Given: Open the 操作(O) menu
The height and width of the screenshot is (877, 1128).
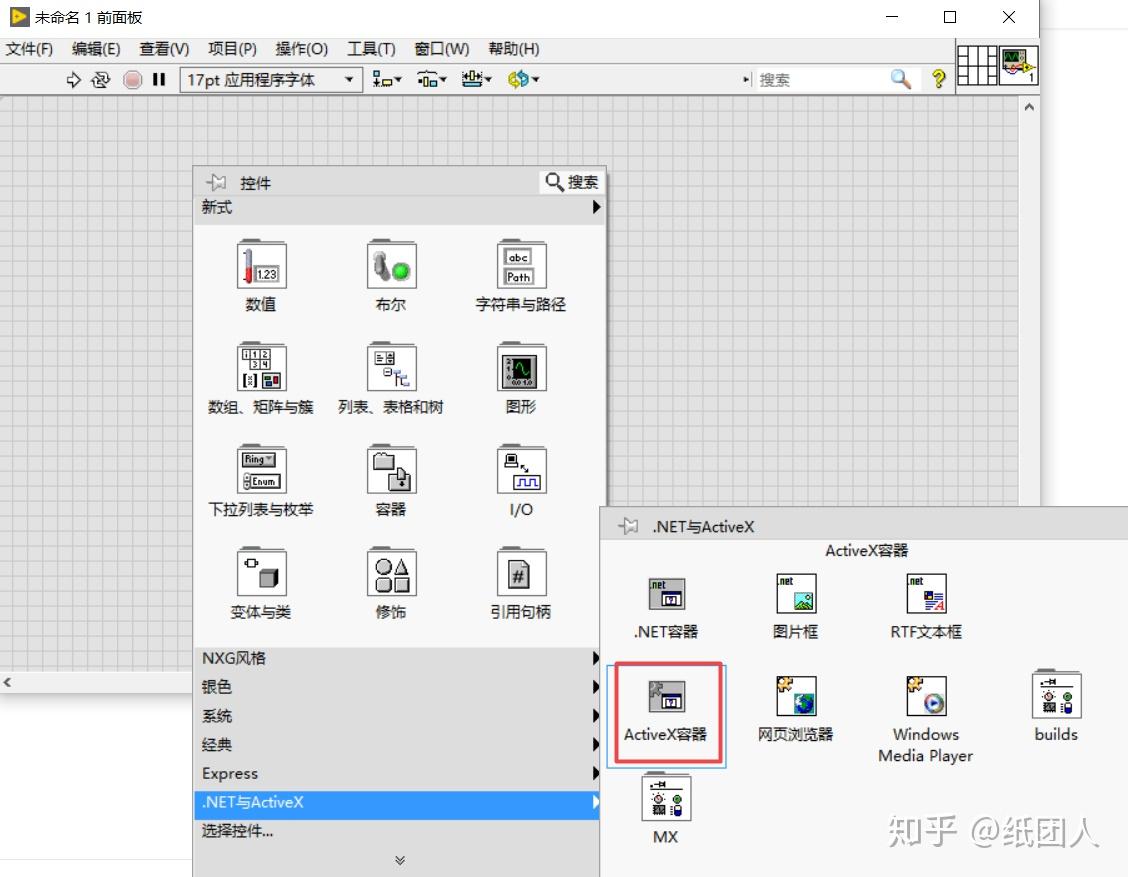Looking at the screenshot, I should (302, 49).
